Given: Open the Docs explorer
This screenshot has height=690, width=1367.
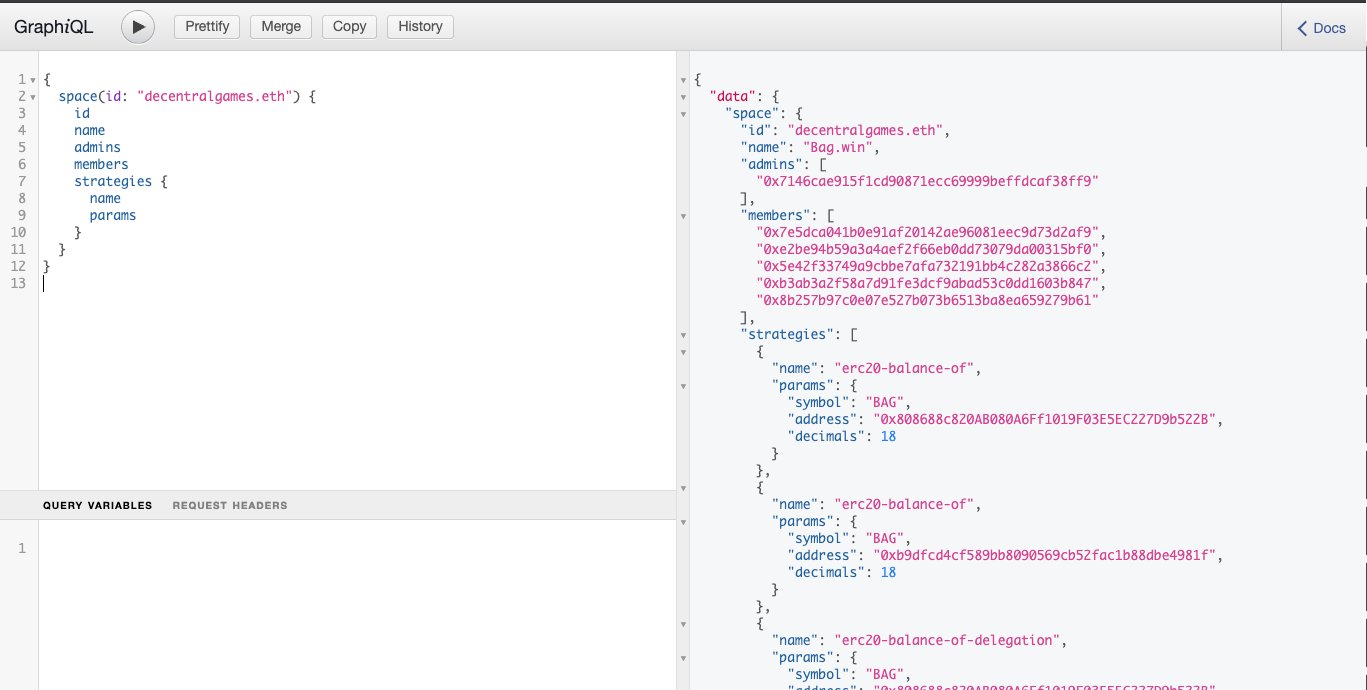Looking at the screenshot, I should (1322, 28).
